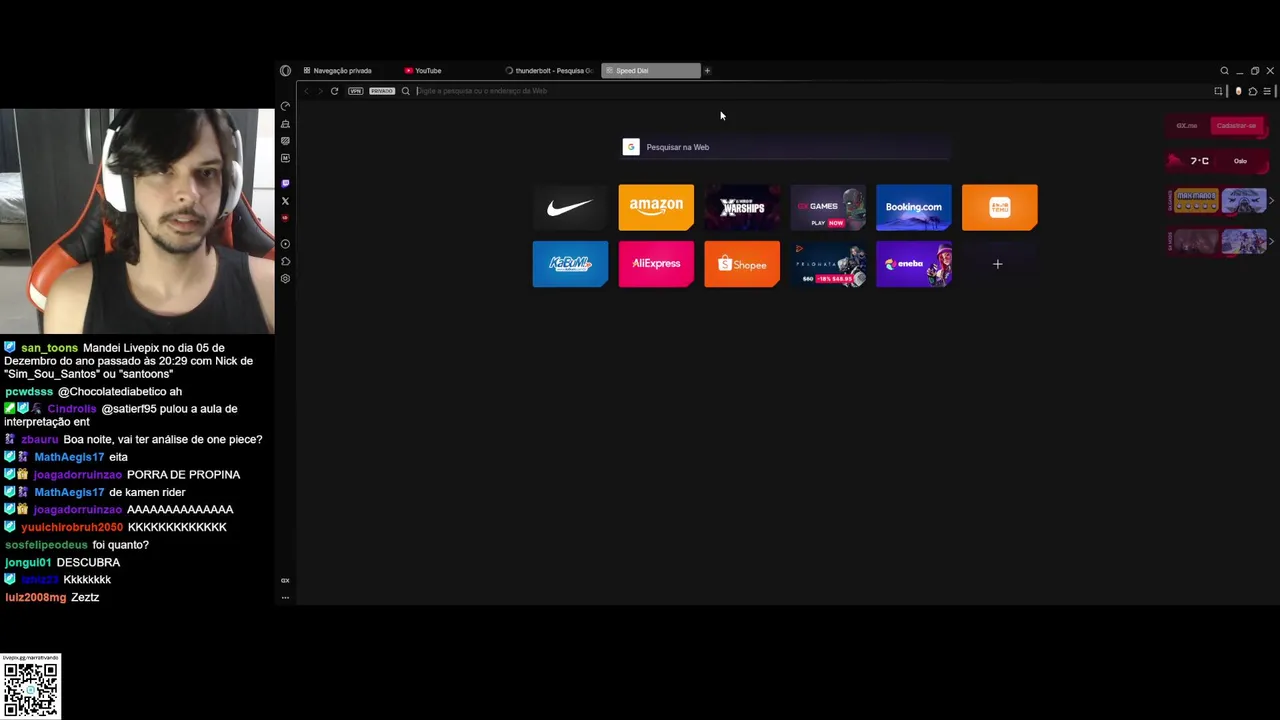The height and width of the screenshot is (720, 1280).
Task: Click the Google logo in the search box
Action: 631,147
